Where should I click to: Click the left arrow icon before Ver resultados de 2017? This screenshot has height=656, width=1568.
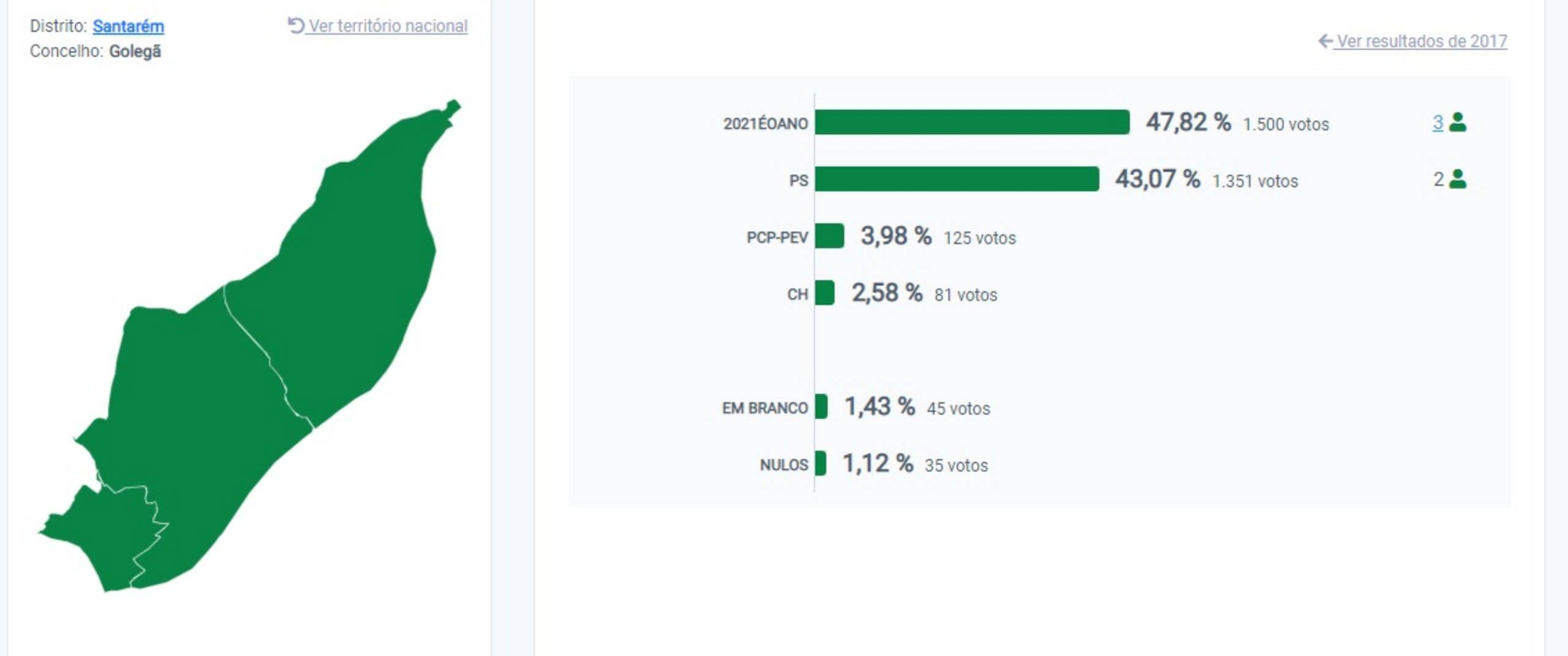coord(1325,41)
